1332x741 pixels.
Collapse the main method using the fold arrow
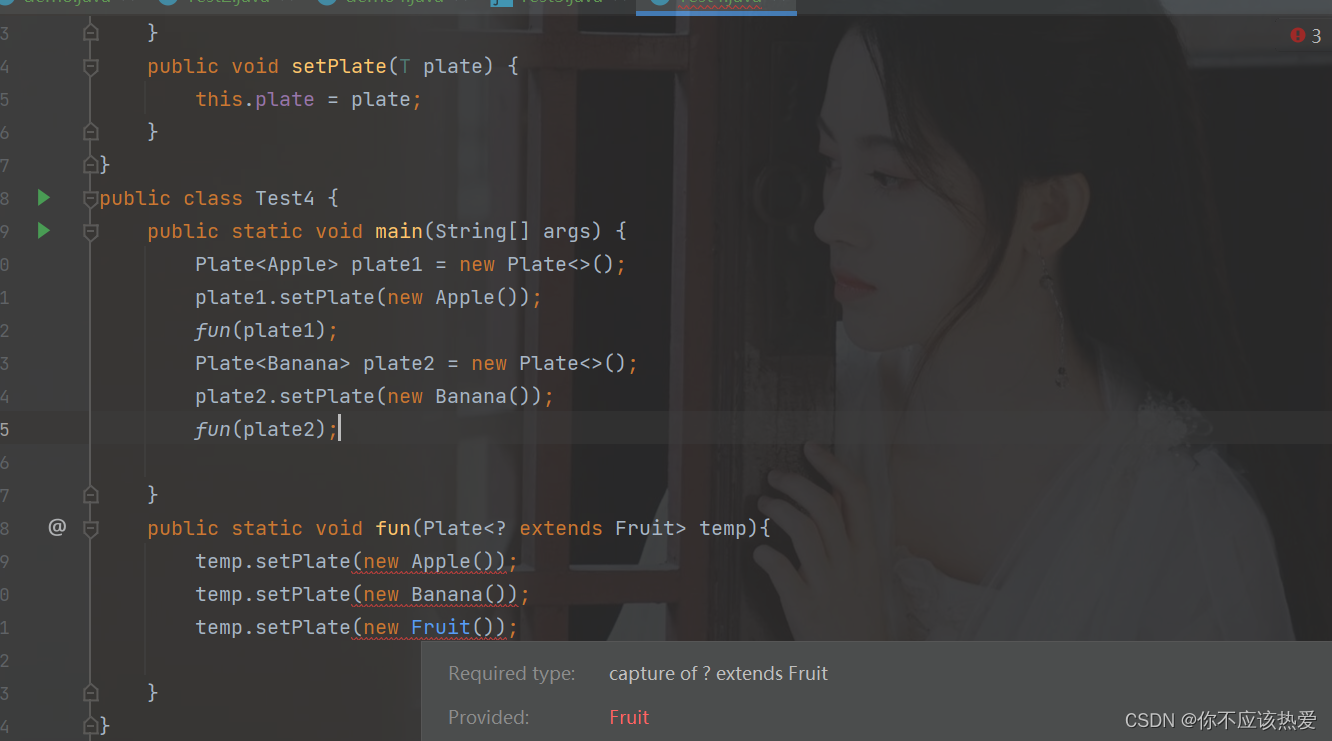point(90,230)
